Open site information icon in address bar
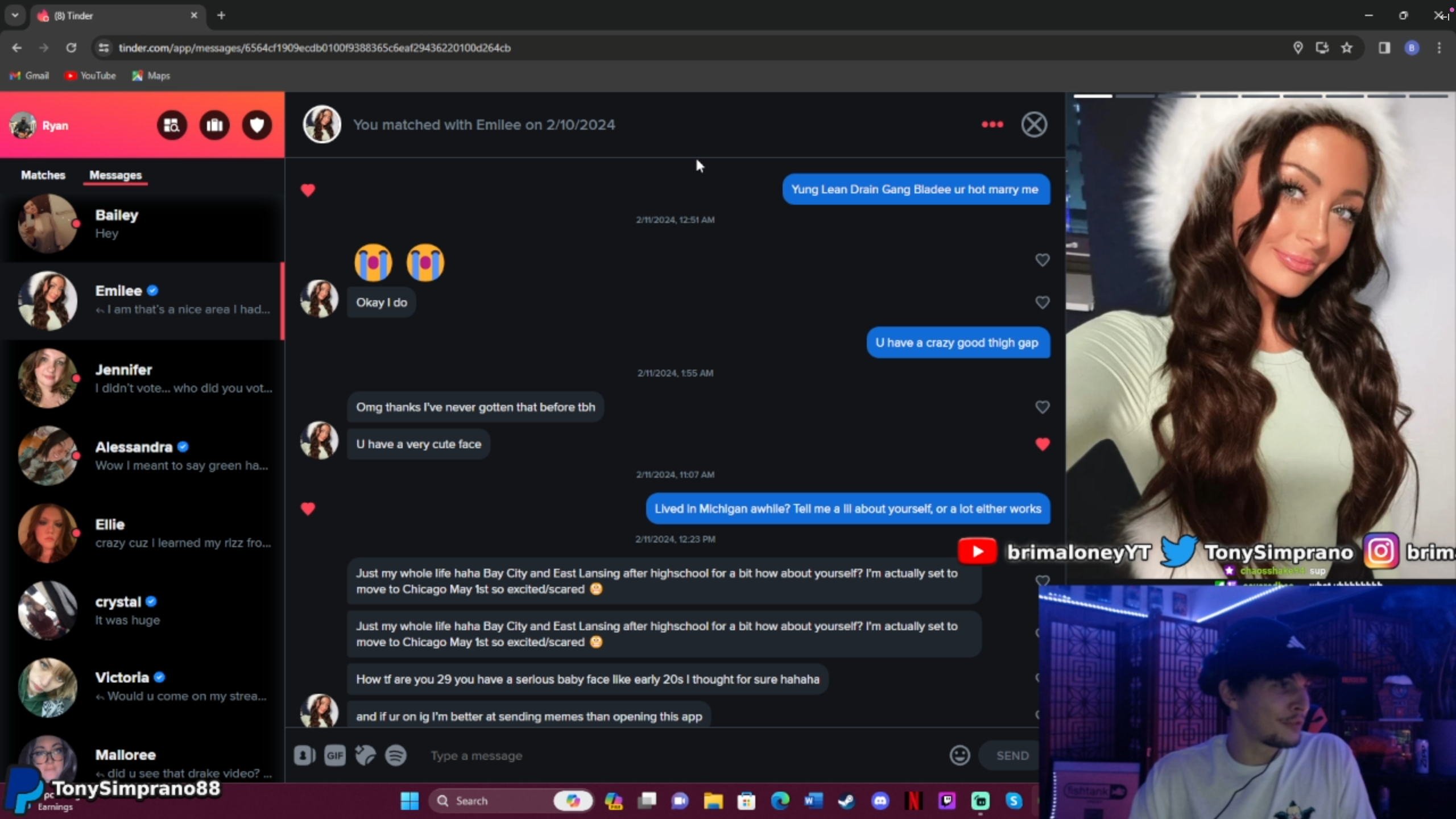 pos(104,48)
